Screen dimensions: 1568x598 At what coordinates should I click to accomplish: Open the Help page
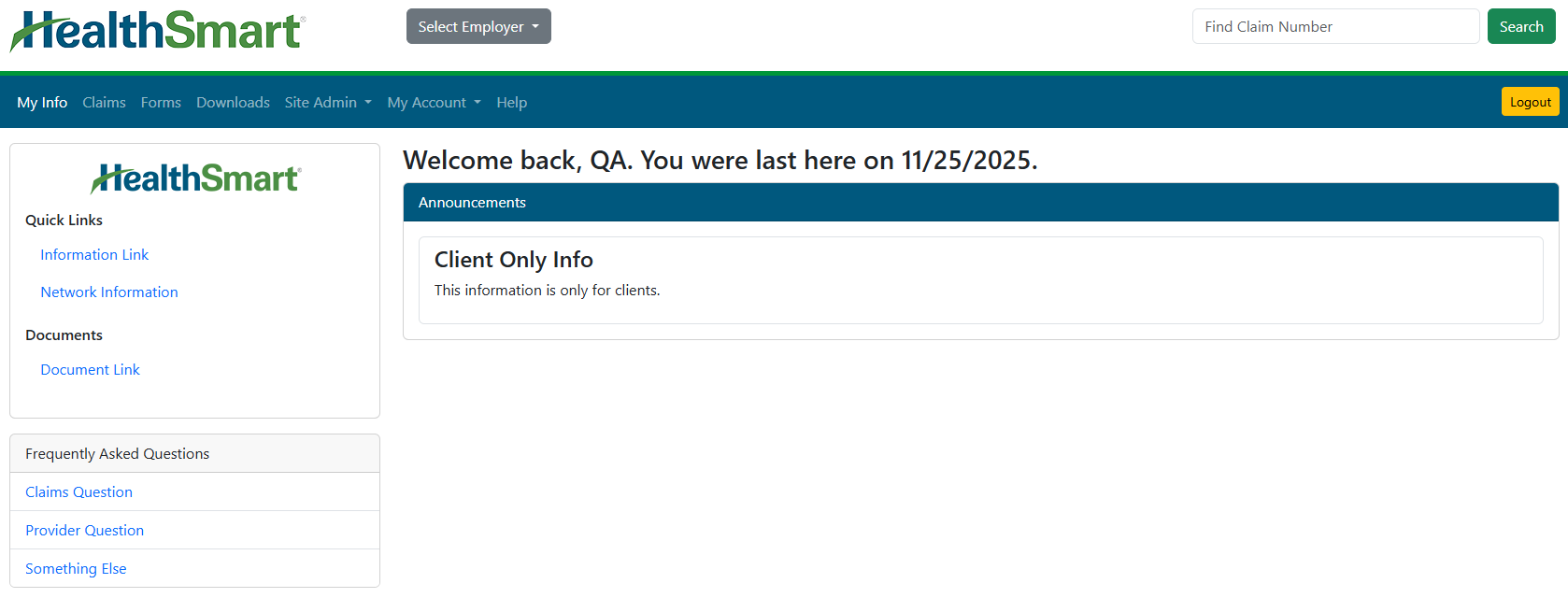click(511, 103)
